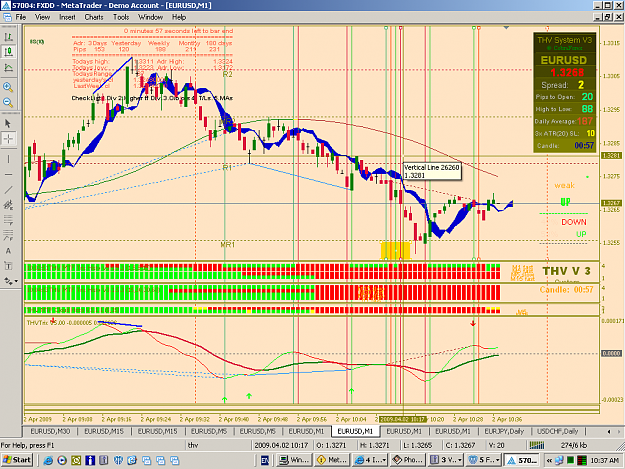Open the View menu
This screenshot has height=469, width=625.
pyautogui.click(x=42, y=17)
